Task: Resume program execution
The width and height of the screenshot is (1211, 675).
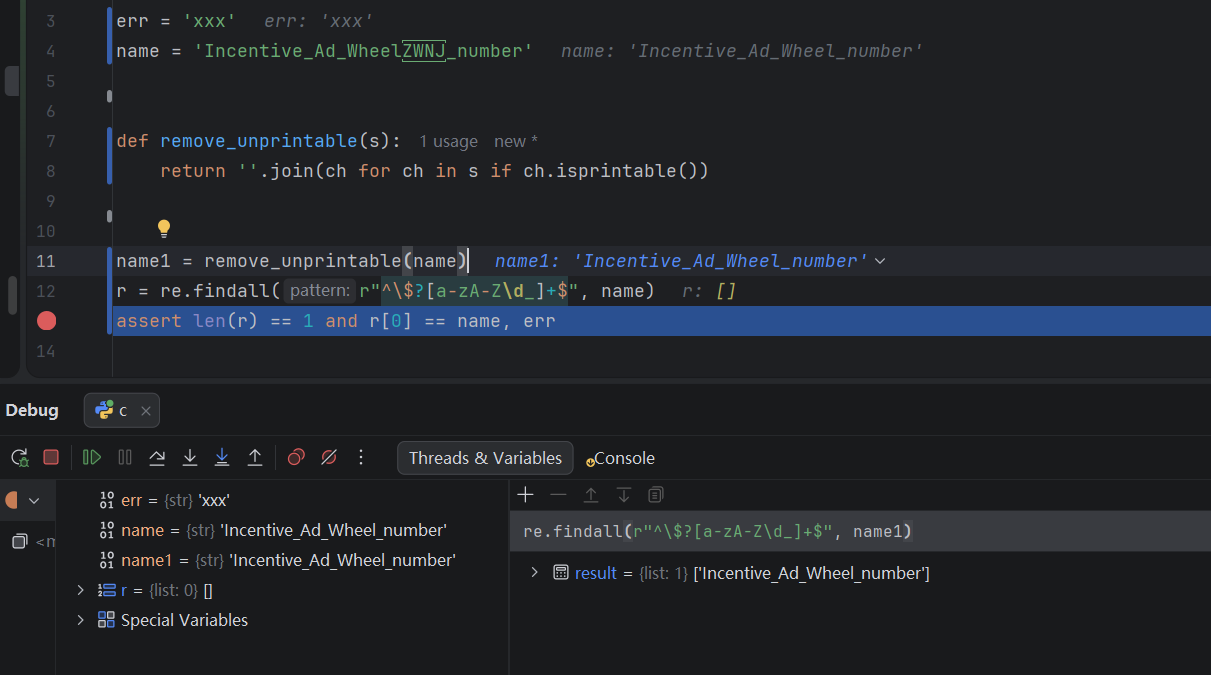Action: (92, 457)
